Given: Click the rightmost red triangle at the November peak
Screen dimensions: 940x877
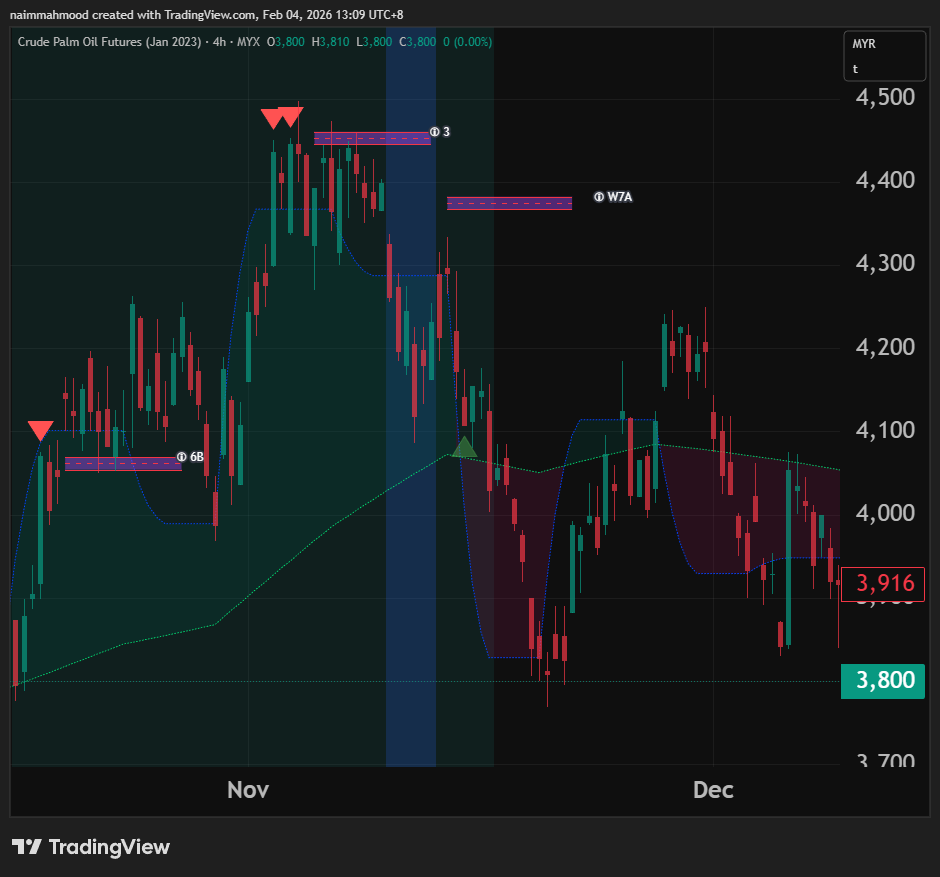Looking at the screenshot, I should [291, 117].
